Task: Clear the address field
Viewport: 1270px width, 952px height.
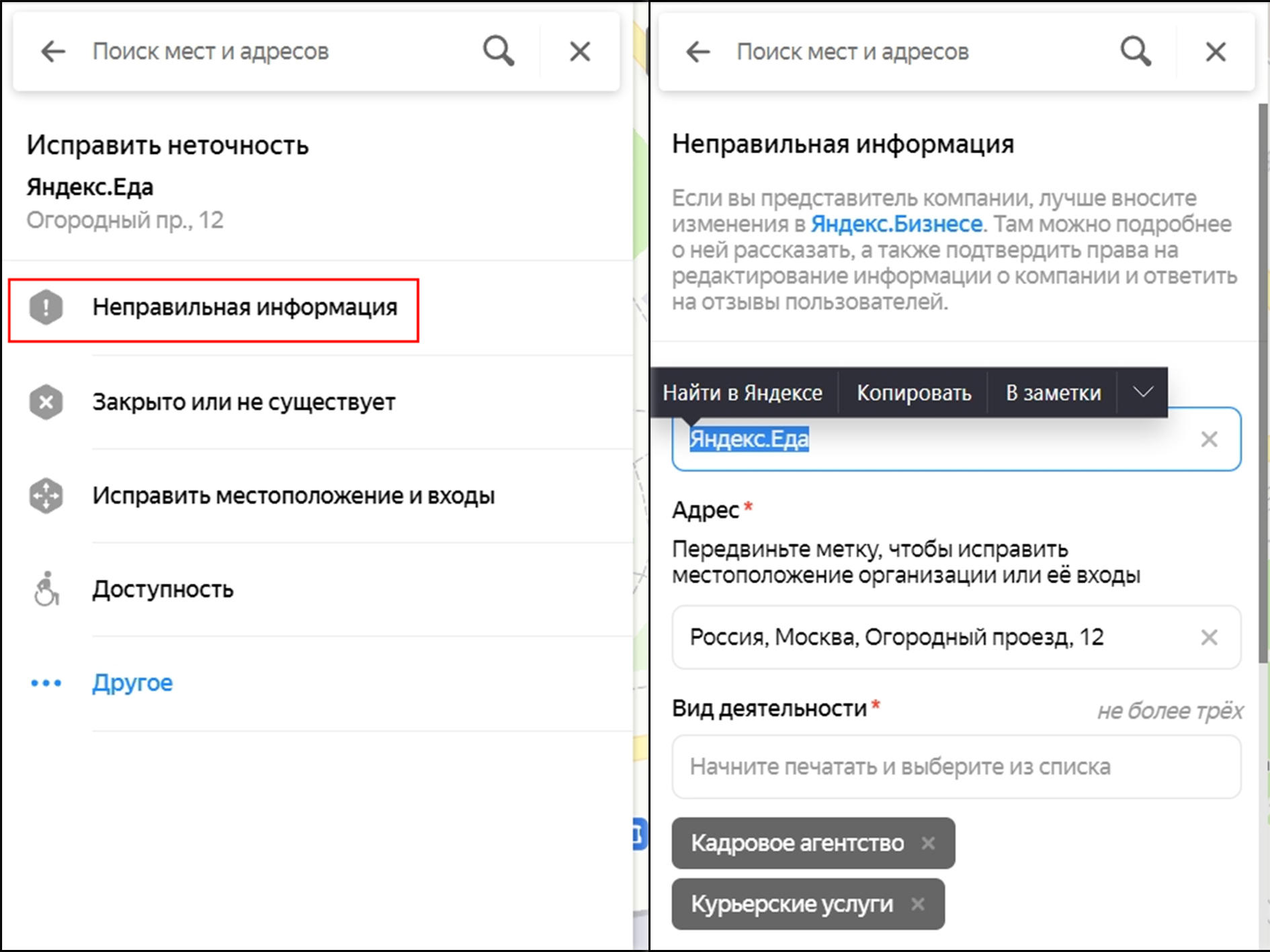Action: click(1209, 637)
